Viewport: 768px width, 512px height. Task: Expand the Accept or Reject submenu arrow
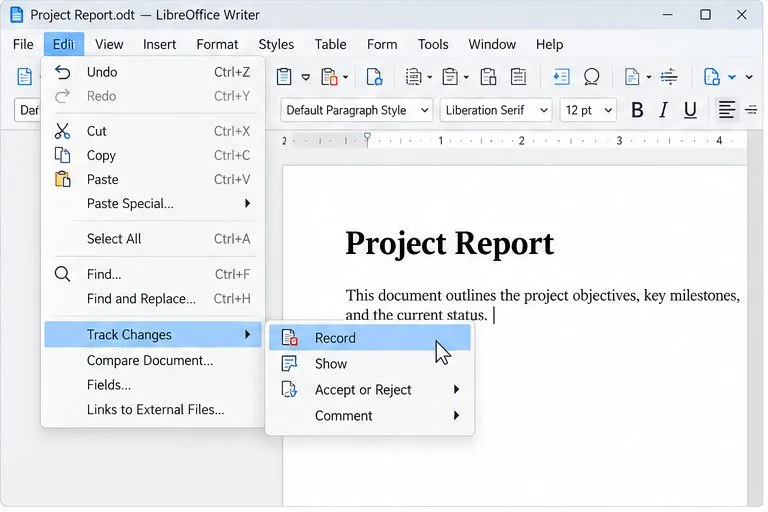click(456, 390)
